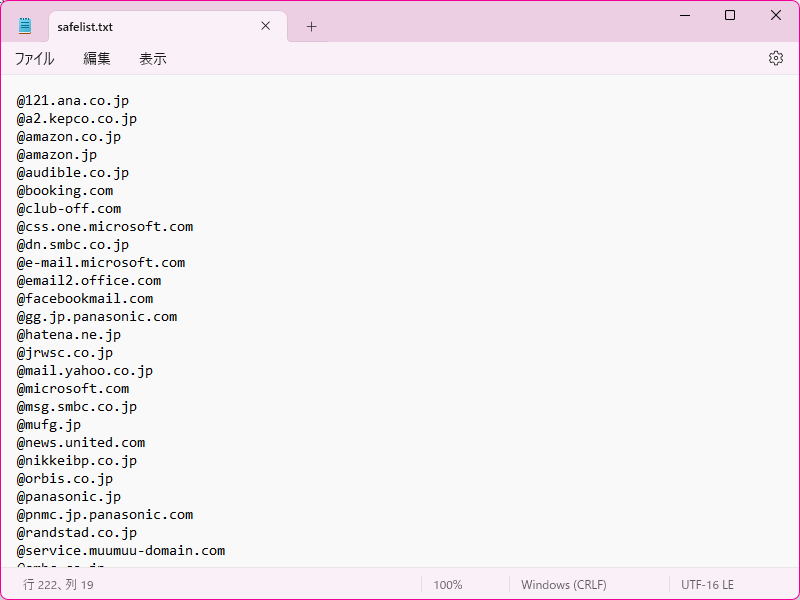Maximize the Notepad window
The height and width of the screenshot is (600, 800).
tap(730, 15)
